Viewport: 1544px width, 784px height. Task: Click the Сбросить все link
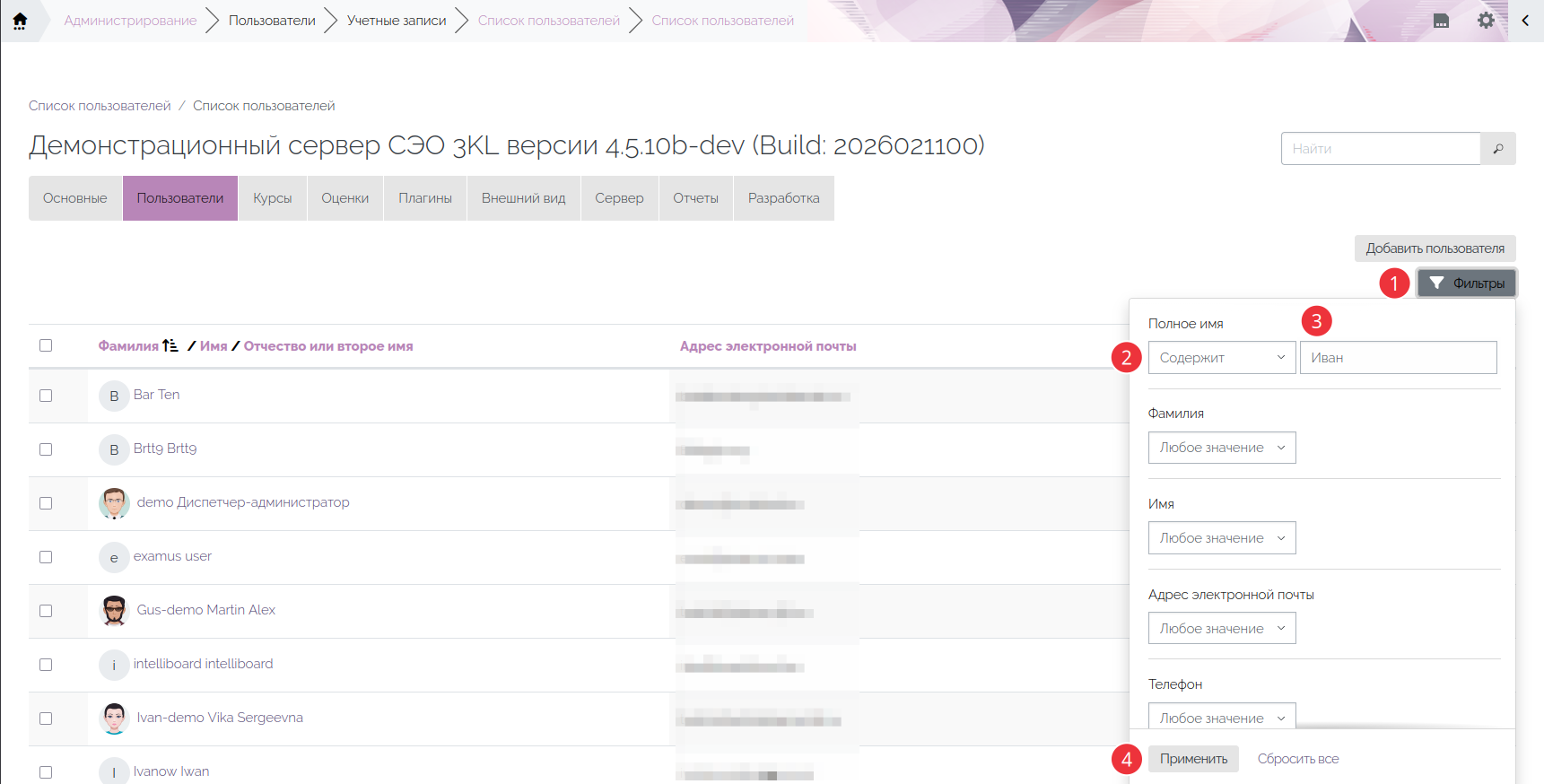click(1297, 759)
